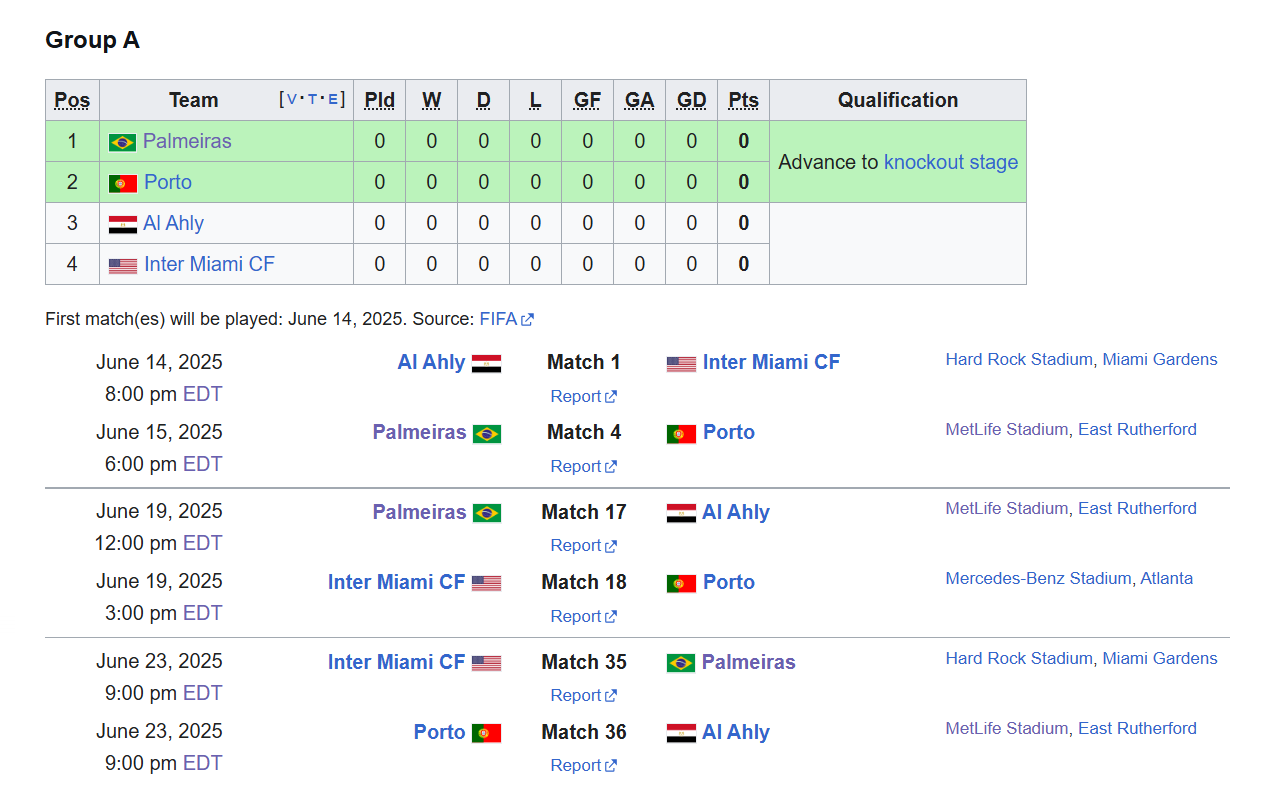This screenshot has height=791, width=1280.
Task: Click the Egypt flag in the Al Ahly standings row
Action: pos(122,224)
